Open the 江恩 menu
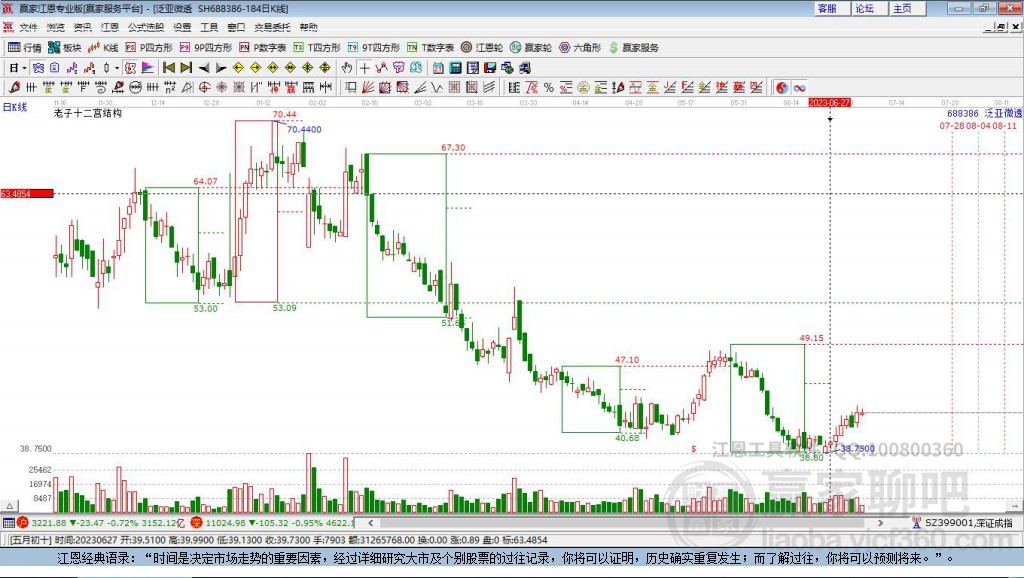This screenshot has height=578, width=1024. (x=110, y=27)
